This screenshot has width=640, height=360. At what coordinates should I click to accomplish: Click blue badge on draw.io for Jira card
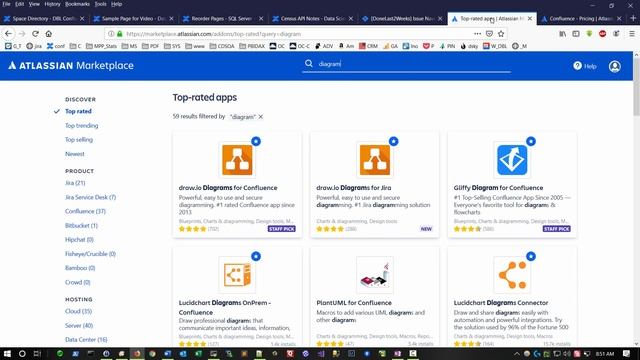point(393,141)
